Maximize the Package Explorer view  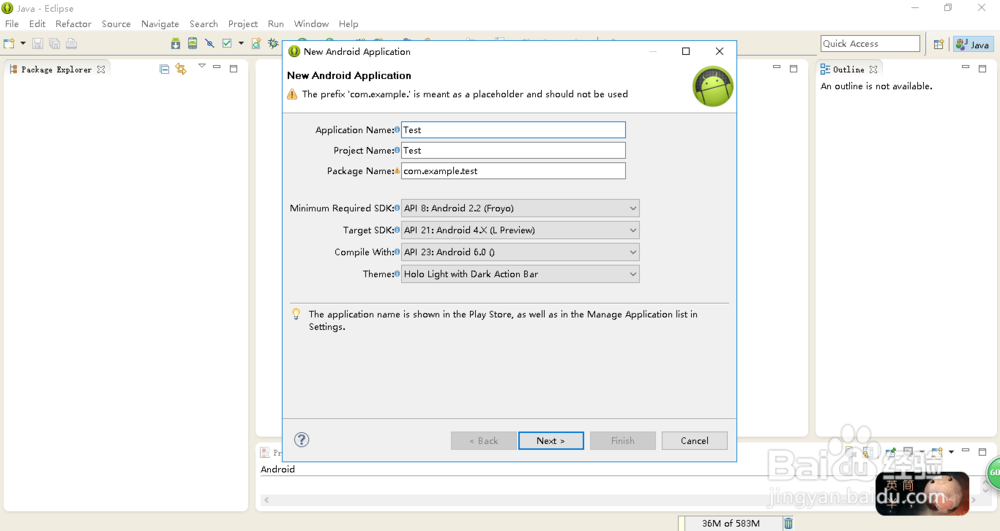click(x=233, y=68)
